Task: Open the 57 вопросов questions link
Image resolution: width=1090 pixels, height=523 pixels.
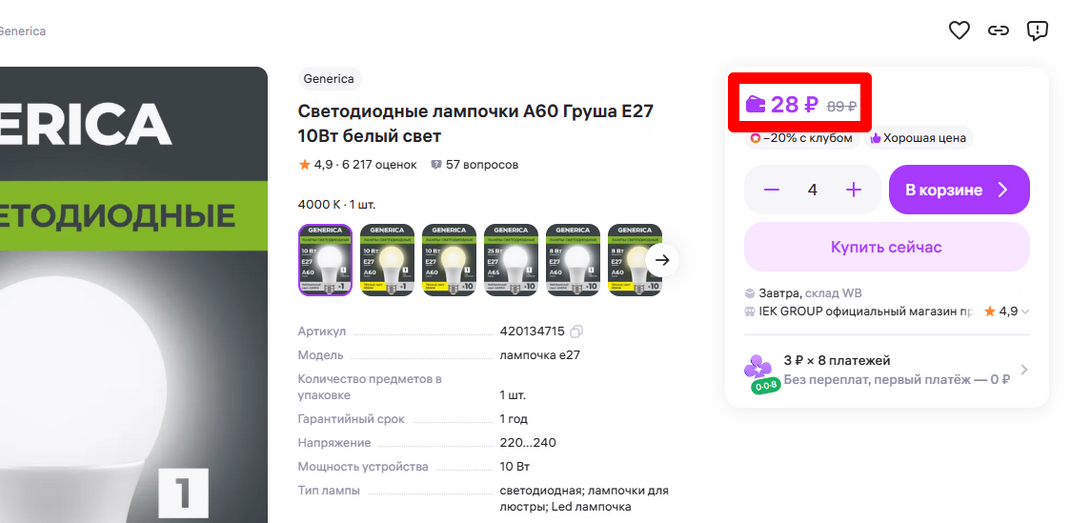Action: 475,164
